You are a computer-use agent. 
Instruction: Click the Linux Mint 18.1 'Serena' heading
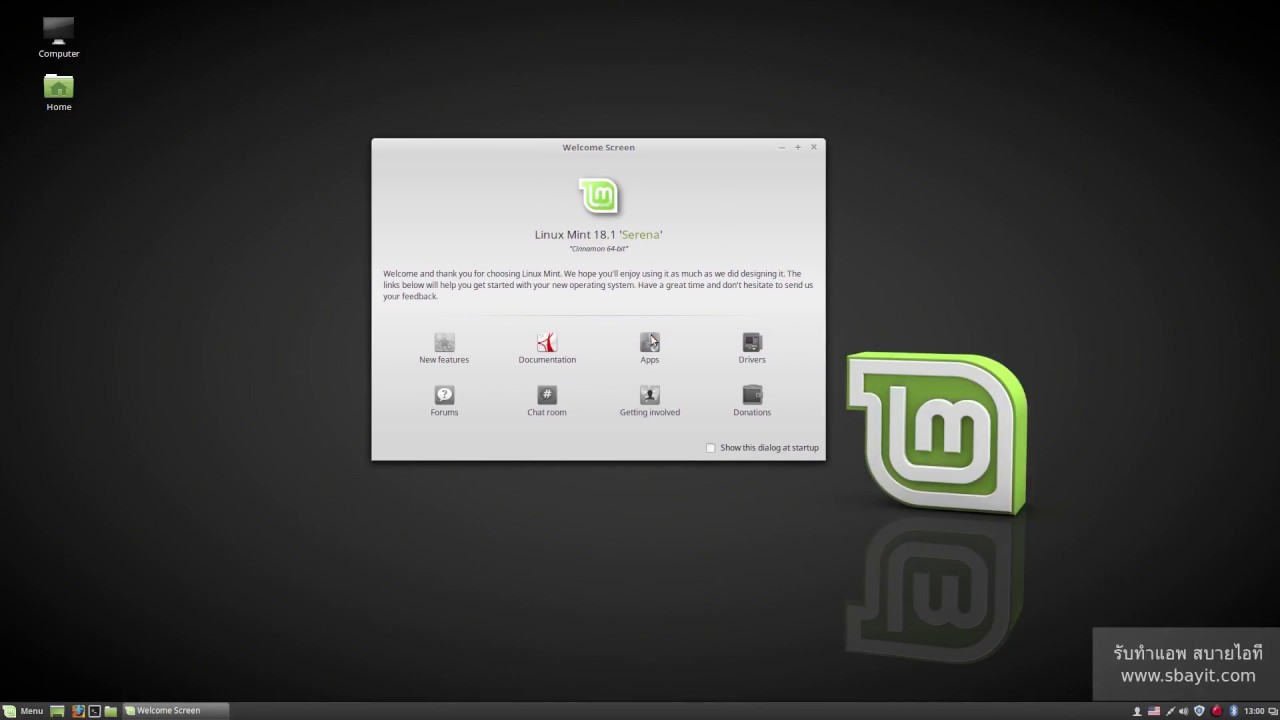pyautogui.click(x=599, y=235)
